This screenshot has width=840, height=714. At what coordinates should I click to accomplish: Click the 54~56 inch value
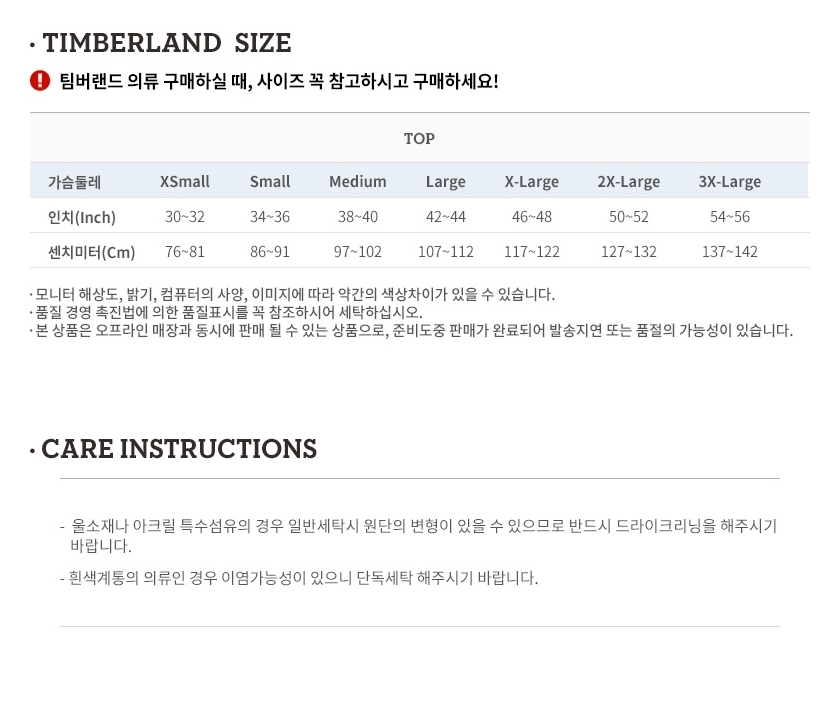[730, 216]
